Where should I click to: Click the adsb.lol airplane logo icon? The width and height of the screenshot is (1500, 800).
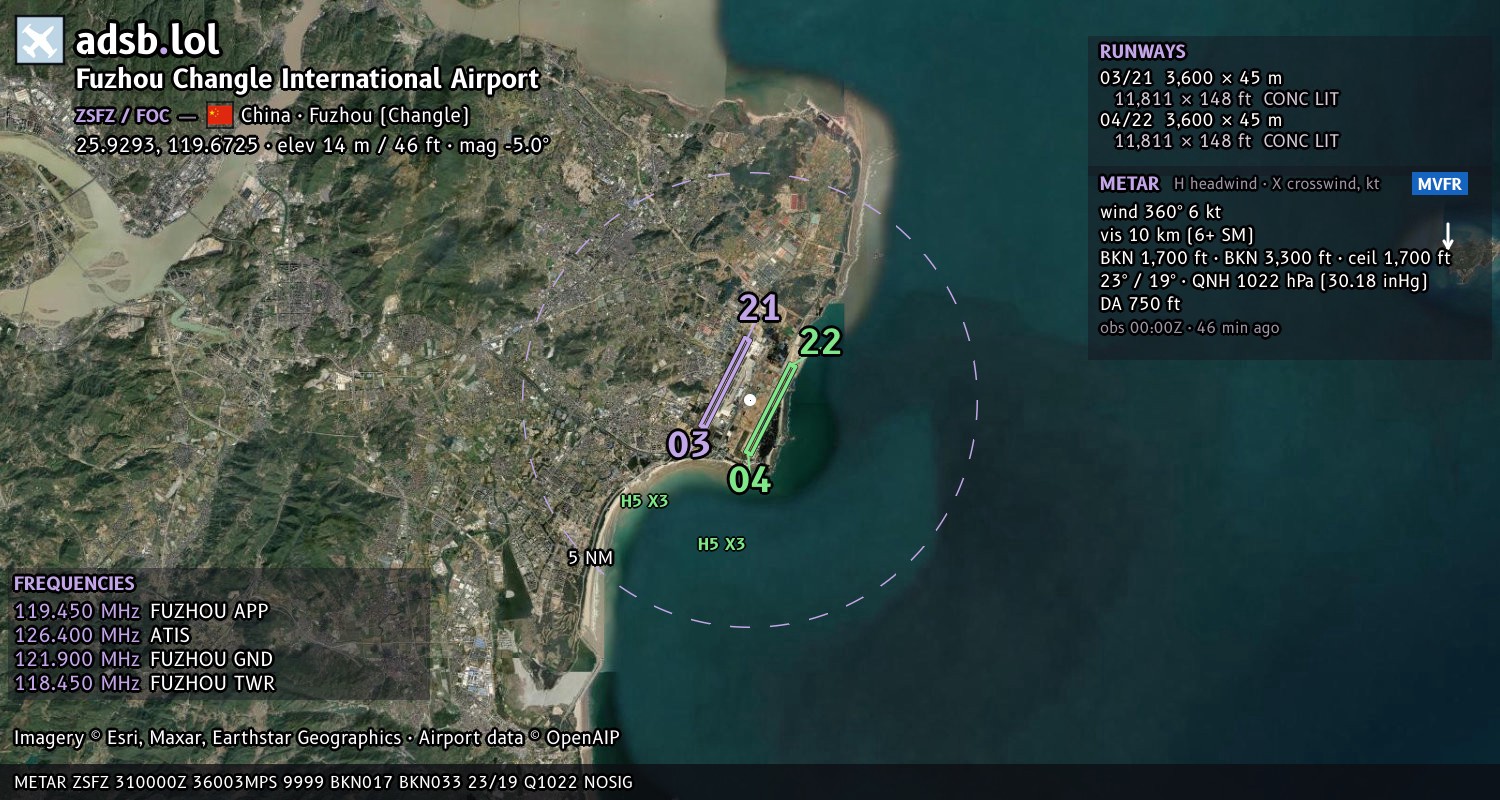coord(40,40)
